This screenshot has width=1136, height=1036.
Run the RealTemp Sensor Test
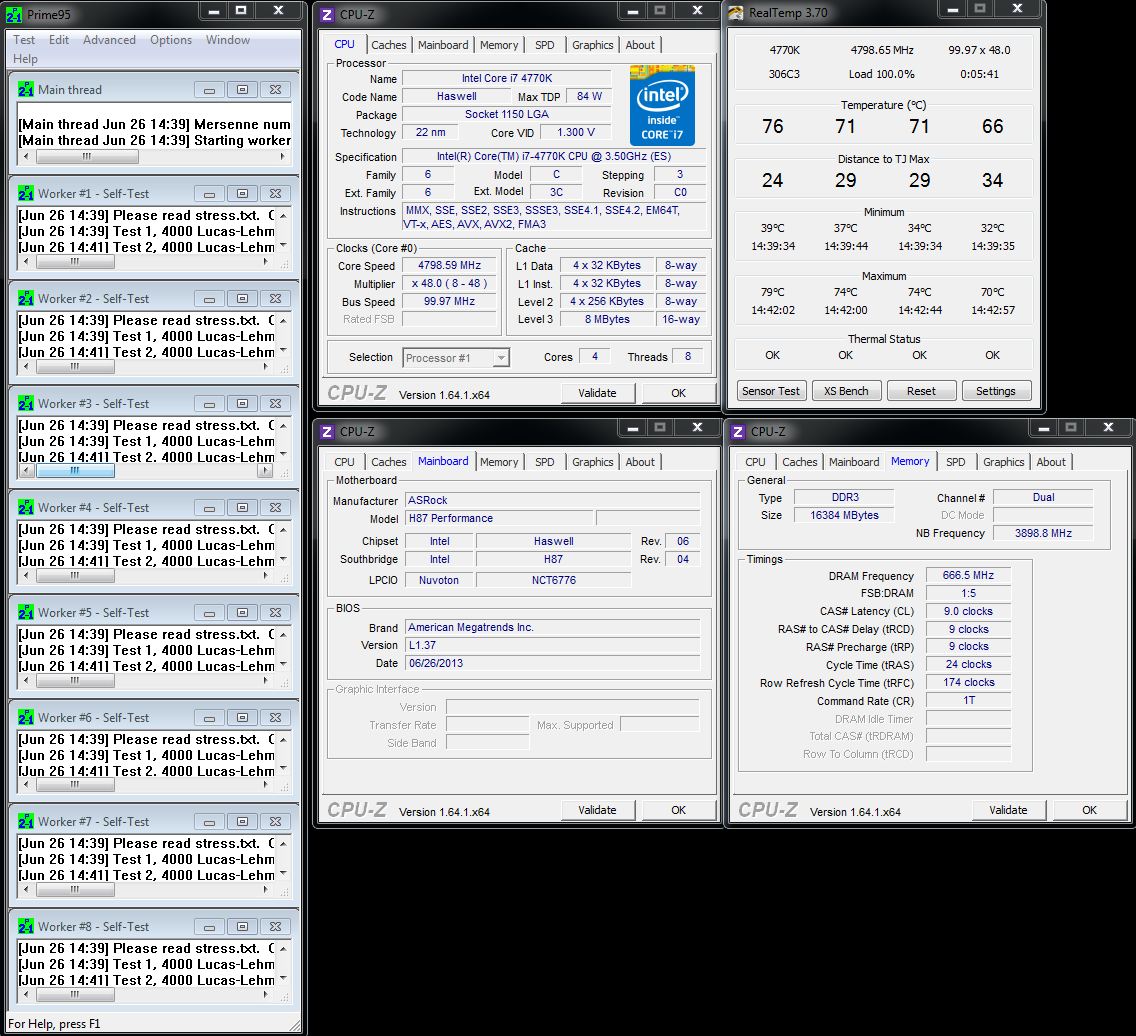pos(771,391)
